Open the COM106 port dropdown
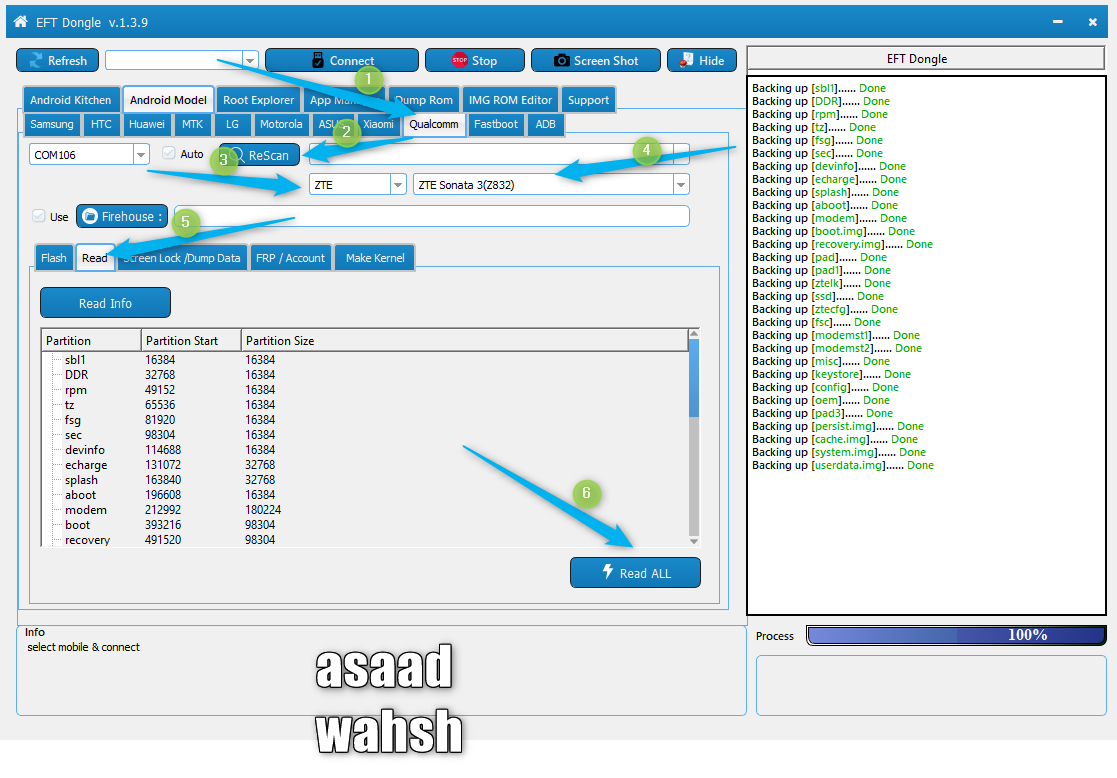Screen dimensions: 1117x778 coord(141,155)
